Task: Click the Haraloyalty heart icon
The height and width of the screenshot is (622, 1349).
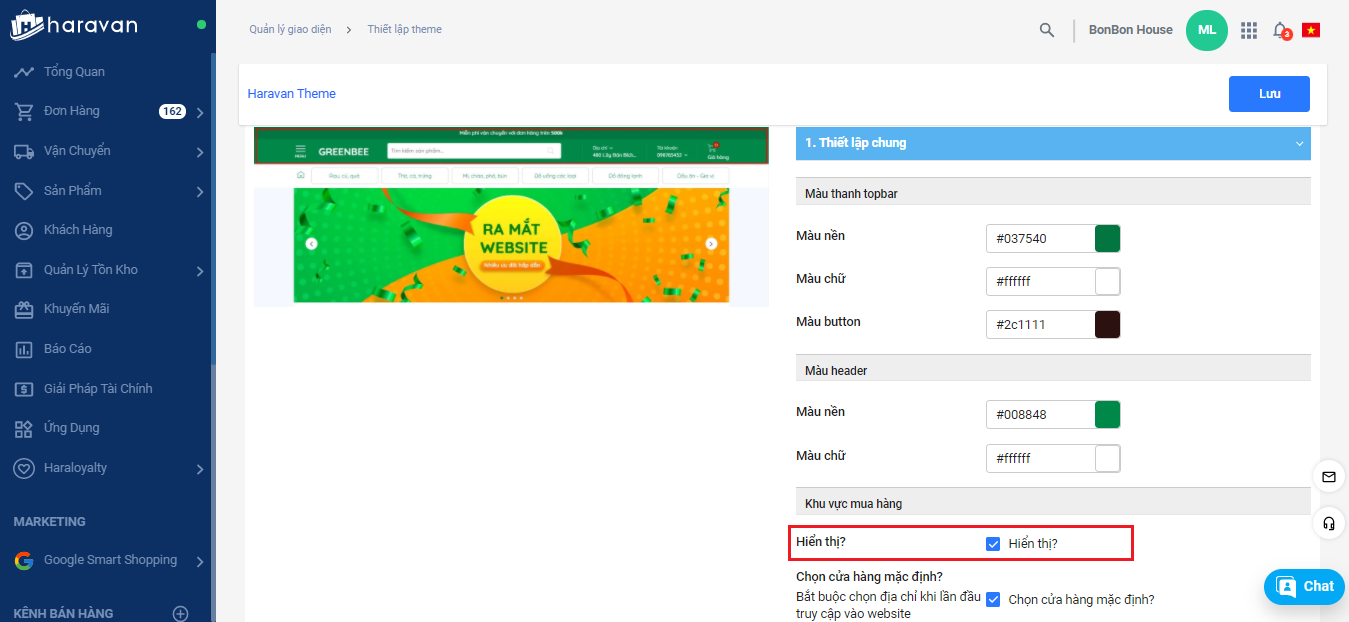Action: [24, 468]
